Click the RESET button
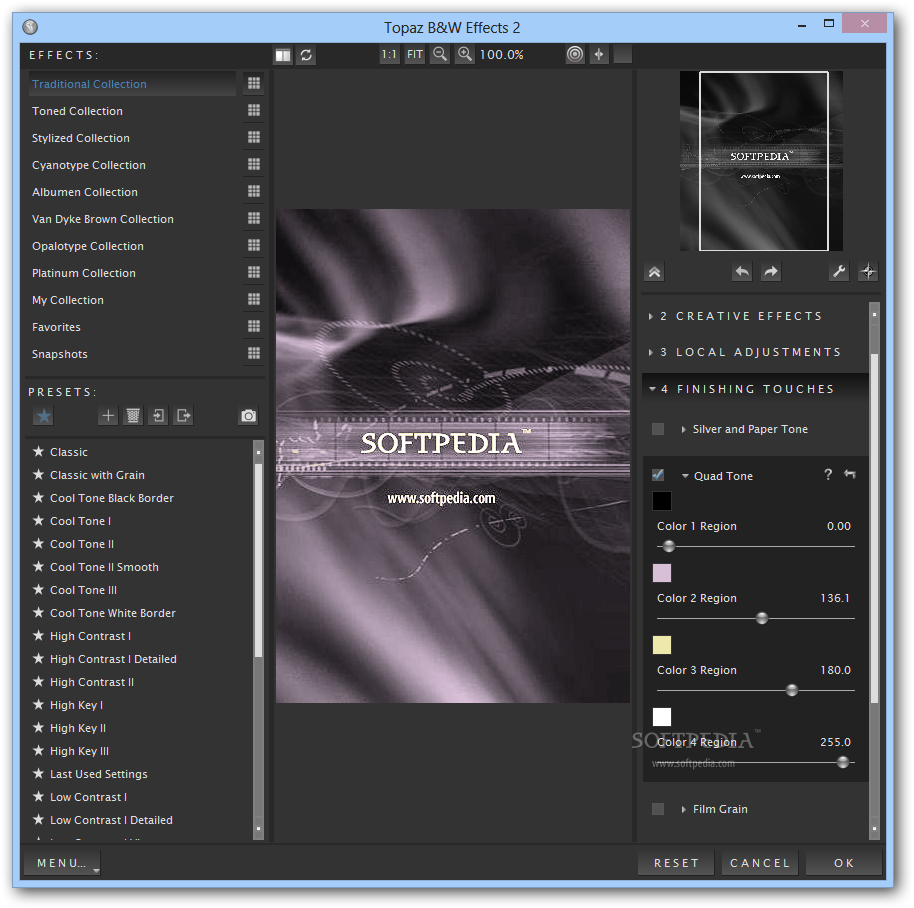914x908 pixels. point(676,863)
